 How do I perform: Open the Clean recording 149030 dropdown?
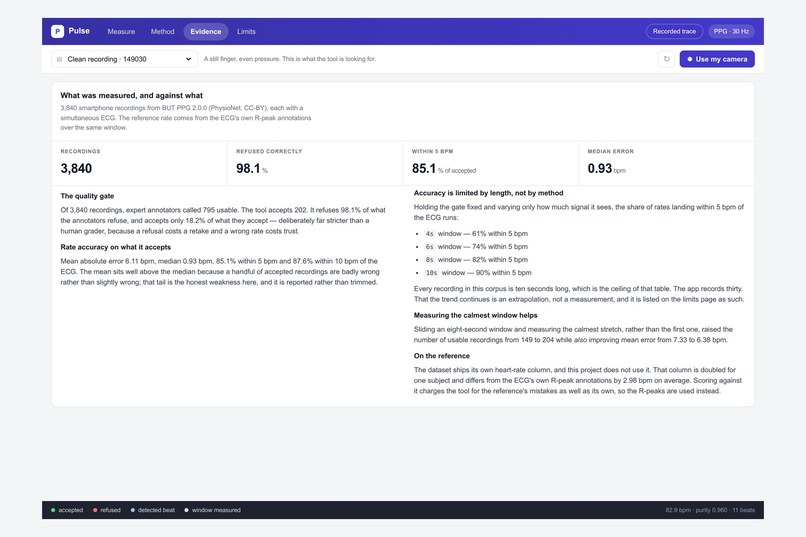coord(124,59)
